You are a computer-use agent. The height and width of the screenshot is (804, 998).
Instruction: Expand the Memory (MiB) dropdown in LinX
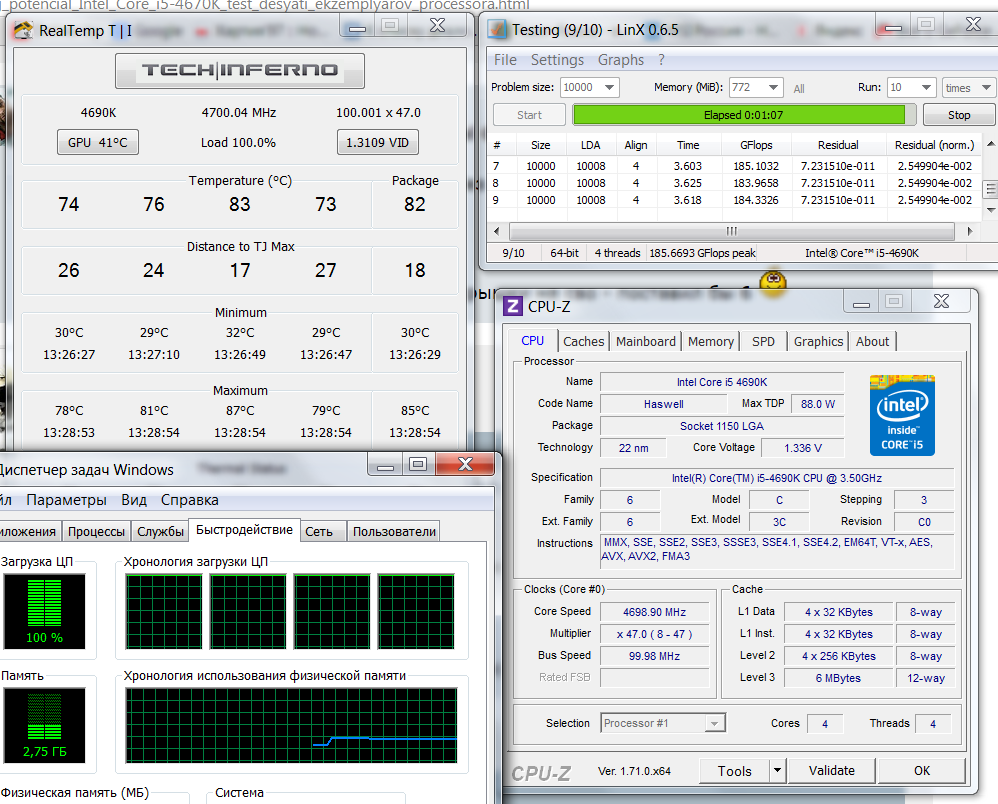coord(773,87)
